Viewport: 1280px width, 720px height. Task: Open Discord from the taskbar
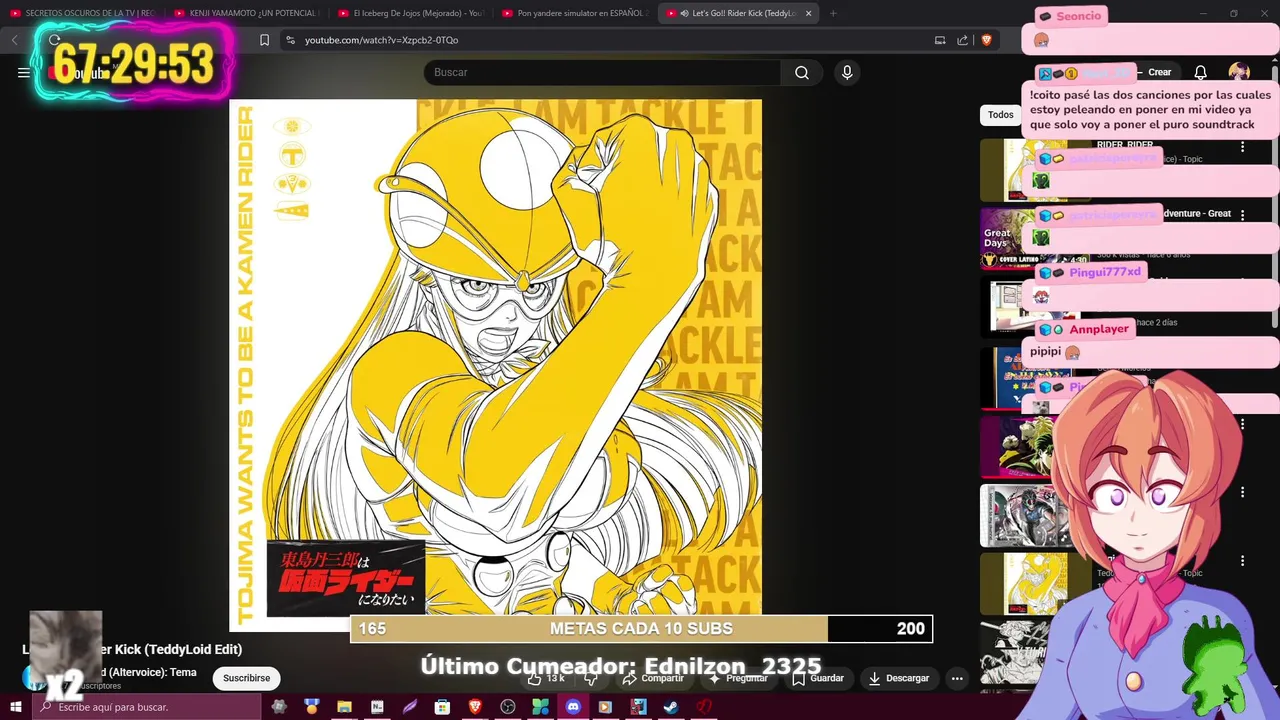(573, 707)
